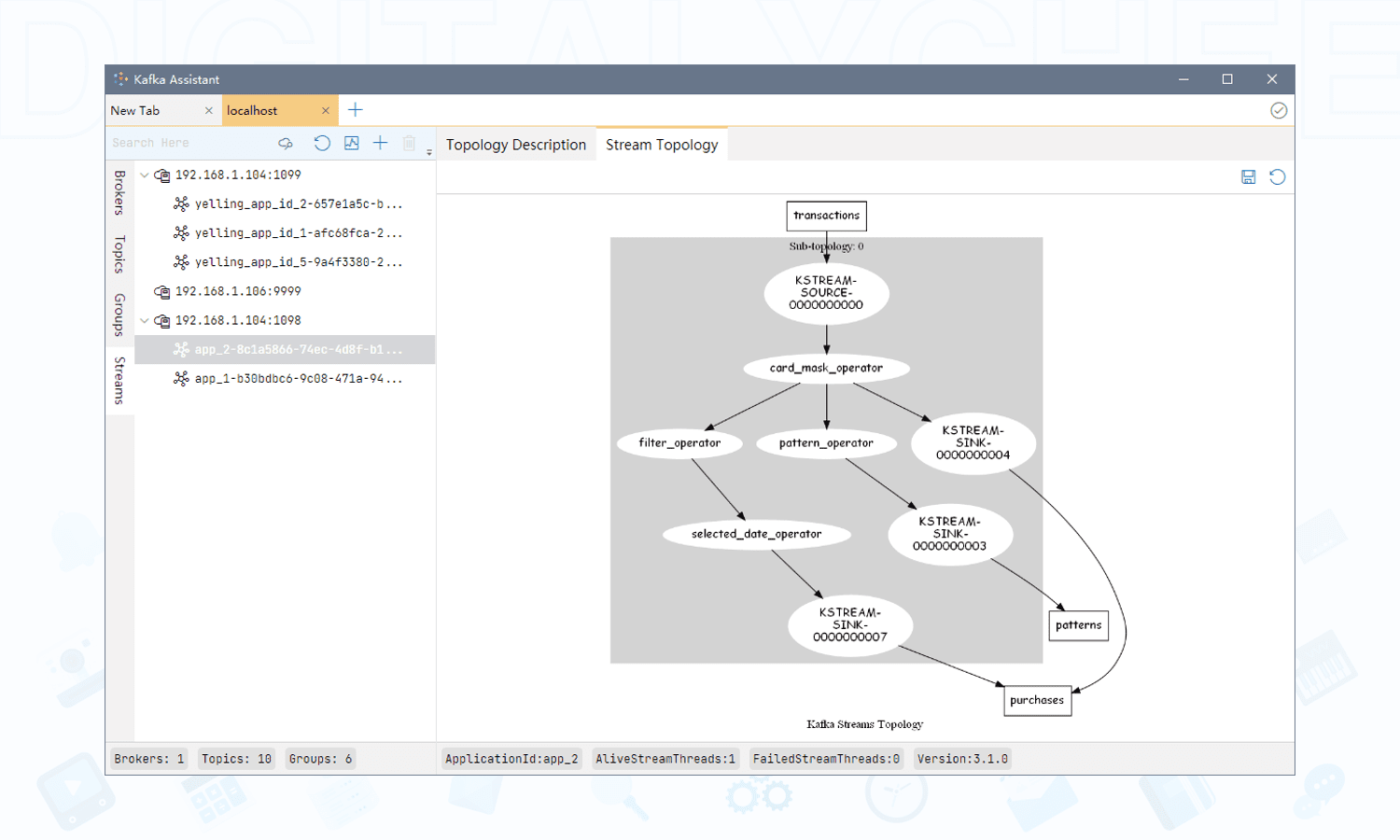Focus the Search Here input field
This screenshot has width=1400, height=840.
187,143
